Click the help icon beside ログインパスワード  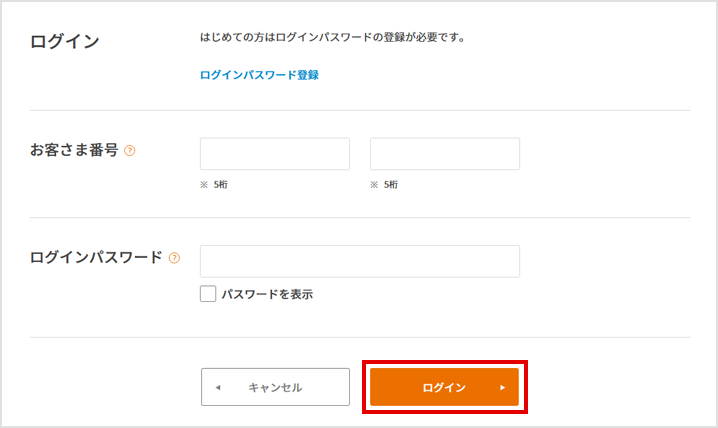pyautogui.click(x=174, y=257)
